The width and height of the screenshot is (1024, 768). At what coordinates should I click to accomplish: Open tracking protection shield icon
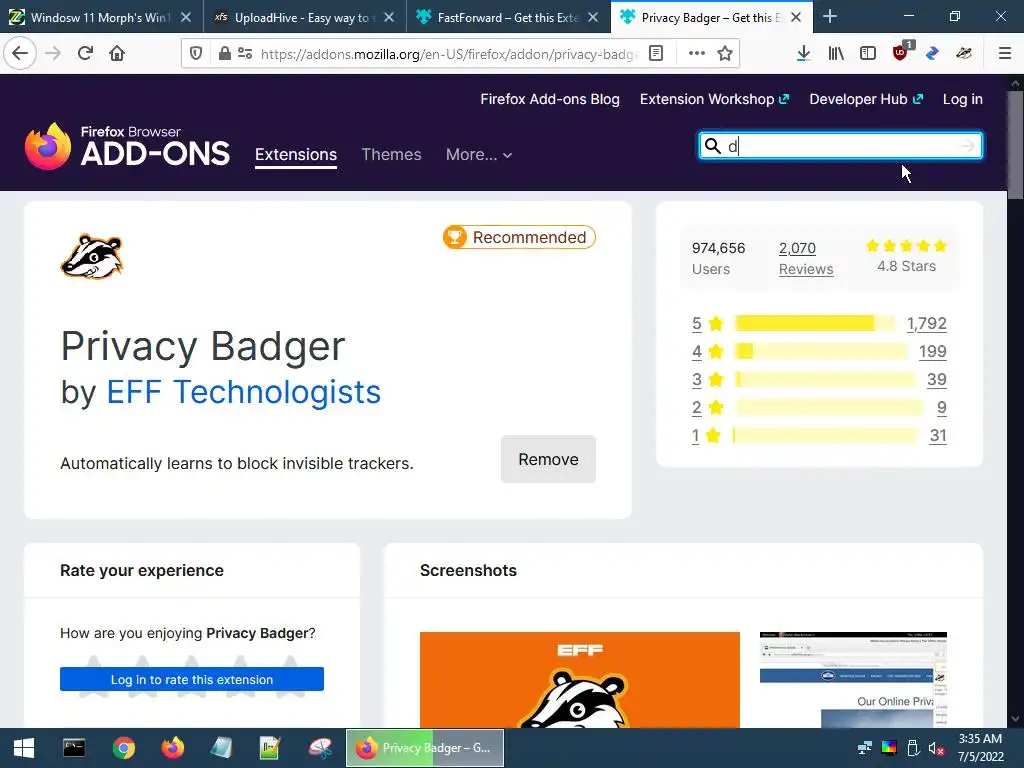[196, 53]
